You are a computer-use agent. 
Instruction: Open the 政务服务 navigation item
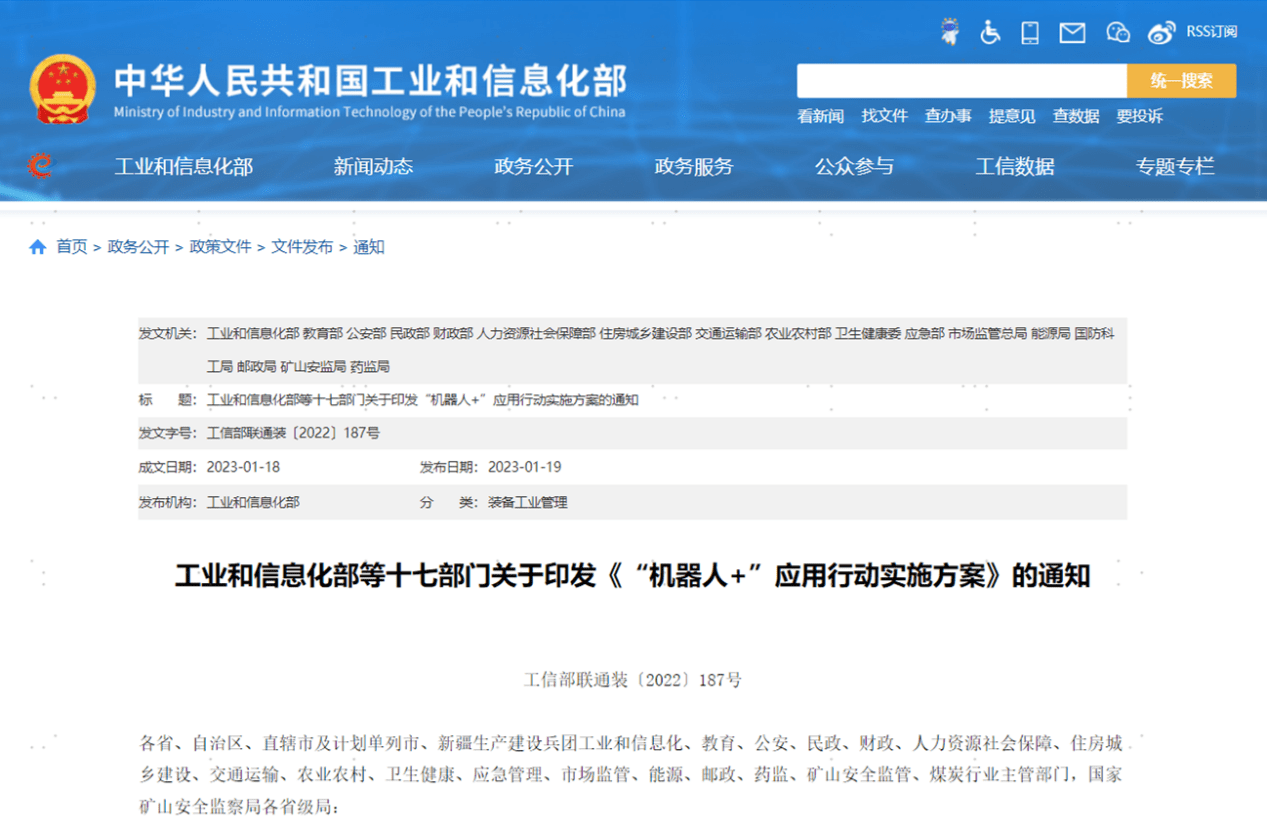pyautogui.click(x=693, y=167)
